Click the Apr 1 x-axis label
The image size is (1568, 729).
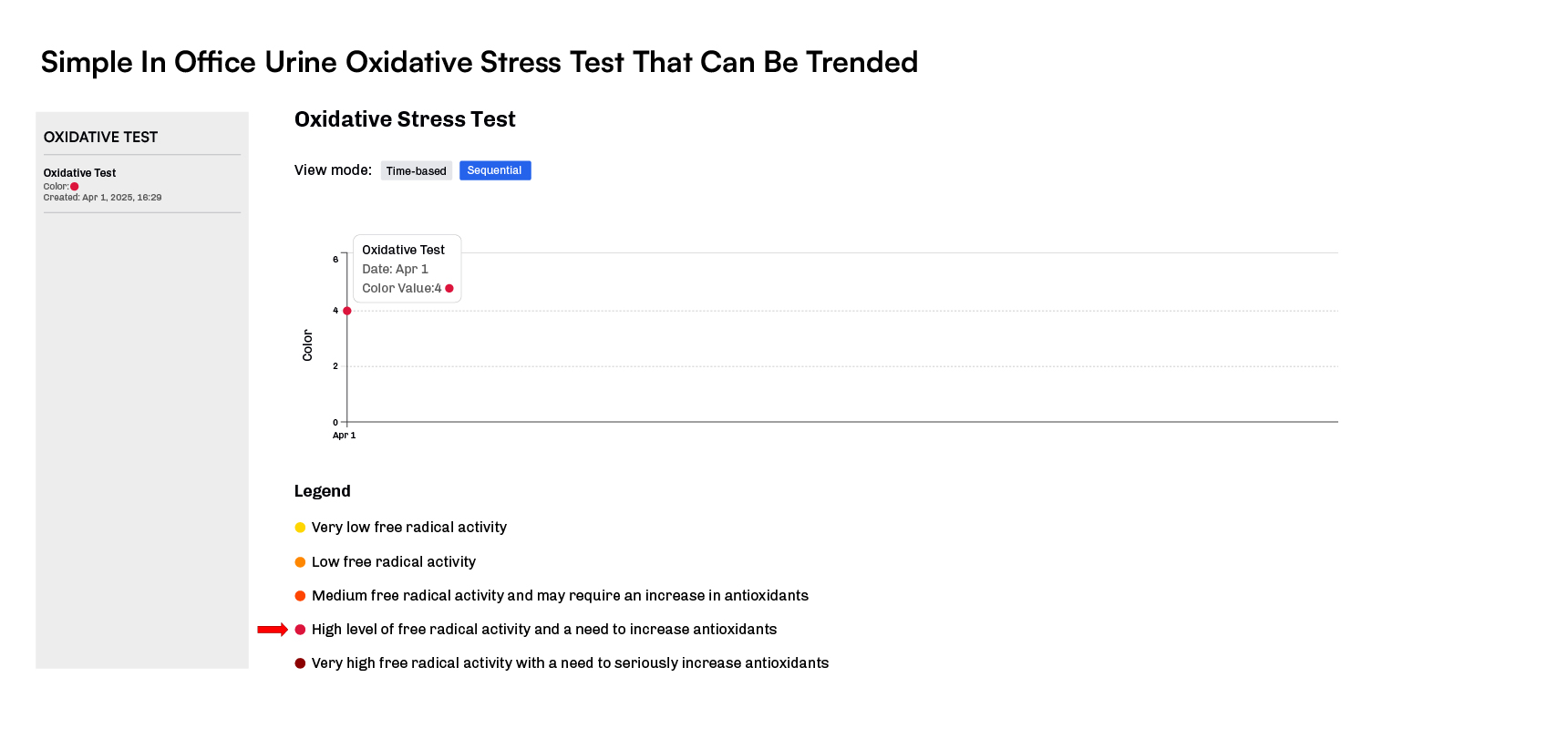pos(344,436)
